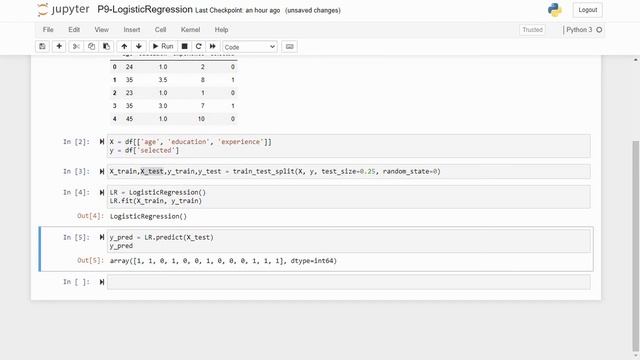The height and width of the screenshot is (360, 640).
Task: Run cell In [5] using its run icon
Action: [102, 237]
